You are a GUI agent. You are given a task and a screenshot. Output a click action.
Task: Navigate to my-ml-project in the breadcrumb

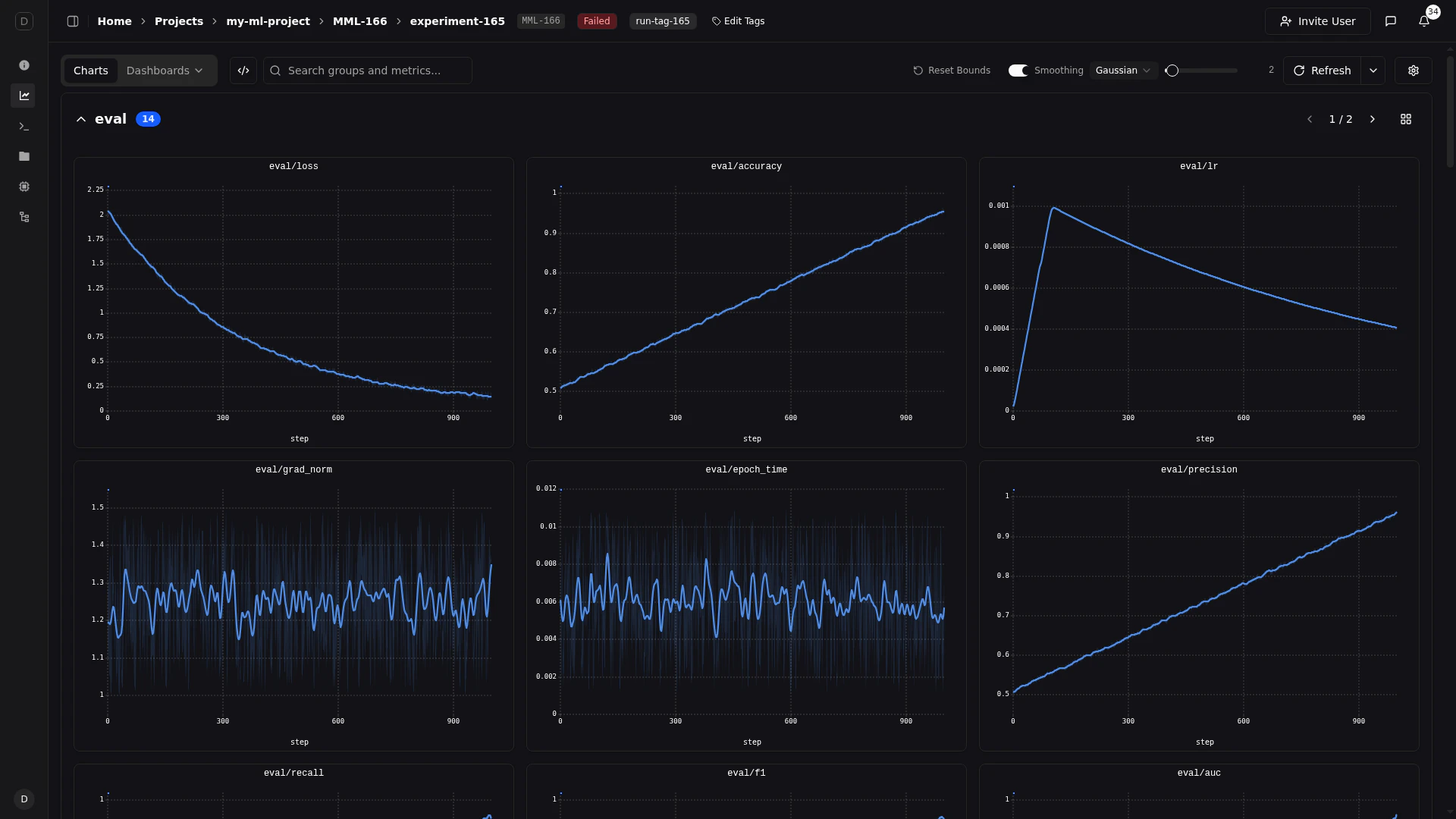pyautogui.click(x=268, y=21)
